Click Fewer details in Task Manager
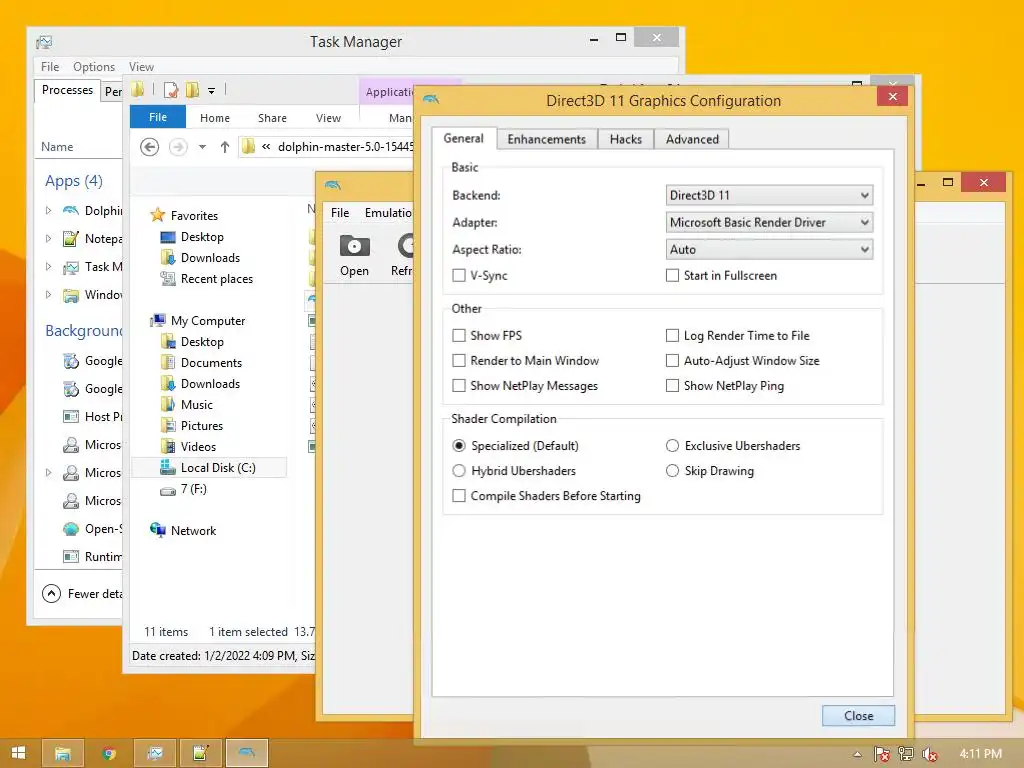1024x768 pixels. tap(82, 593)
